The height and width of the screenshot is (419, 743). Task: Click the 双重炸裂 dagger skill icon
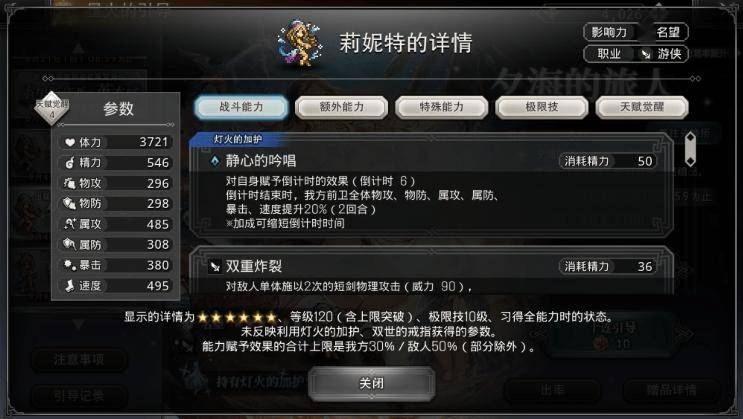[215, 266]
